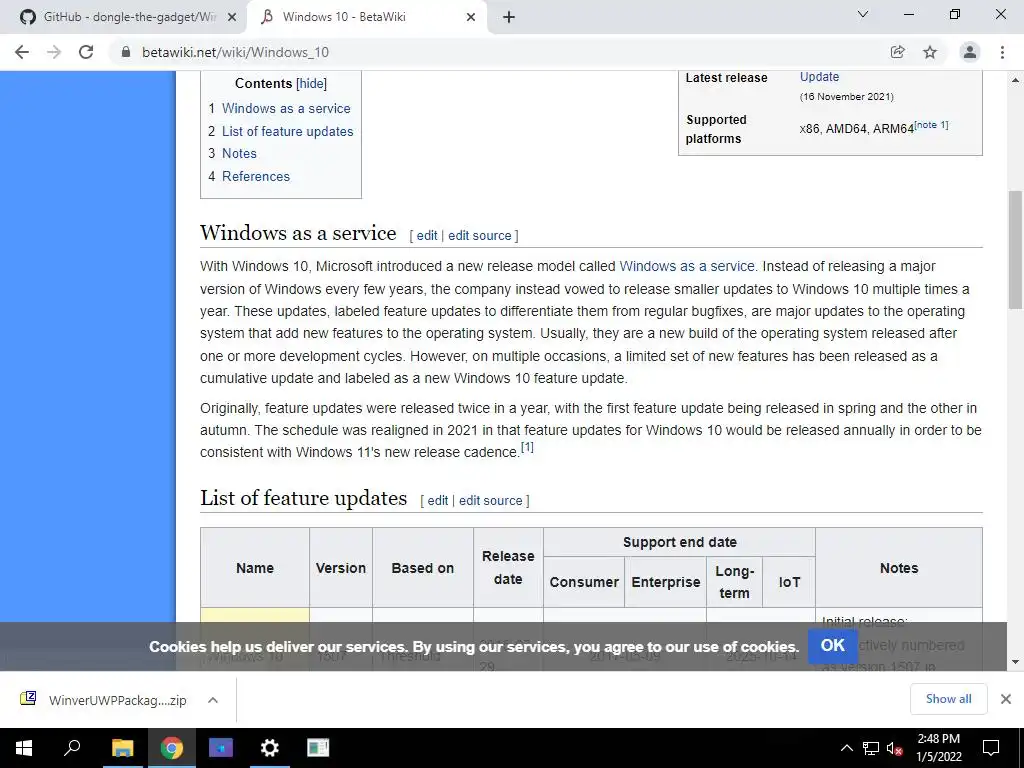1024x768 pixels.
Task: Jump to the Notes contents entry
Action: click(239, 153)
